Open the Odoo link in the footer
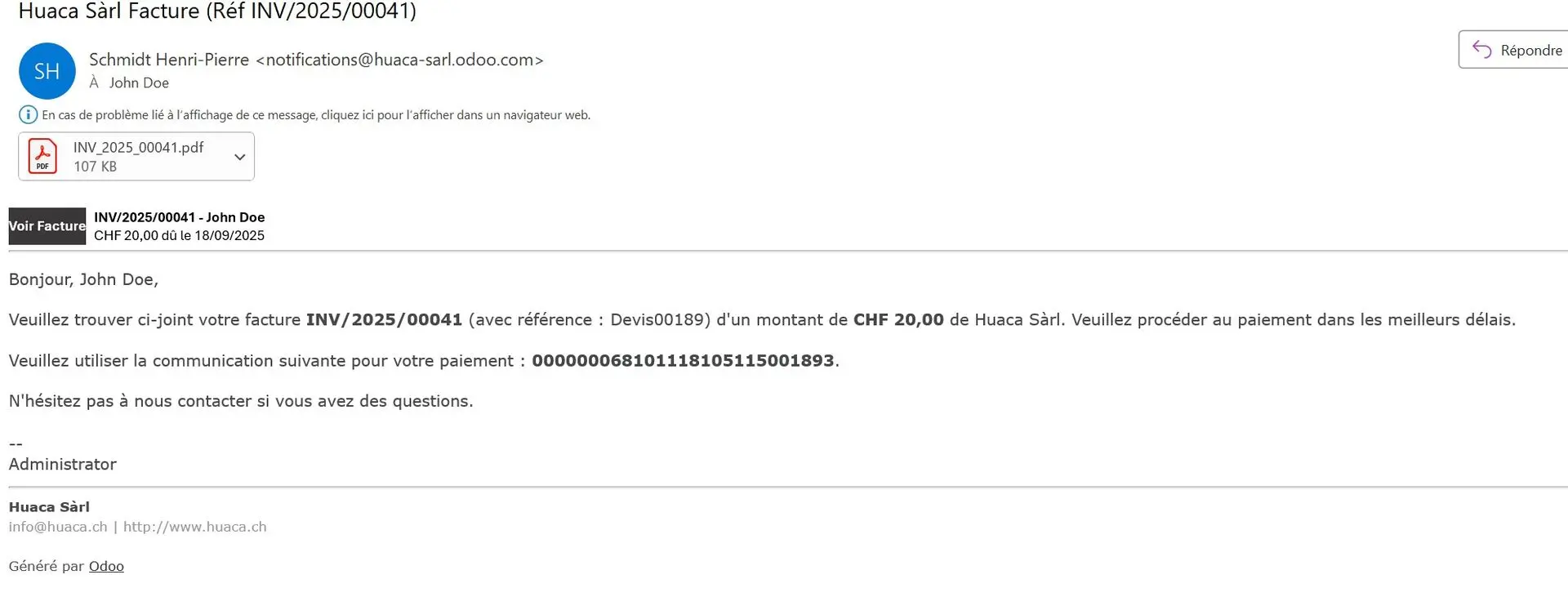 coord(106,566)
